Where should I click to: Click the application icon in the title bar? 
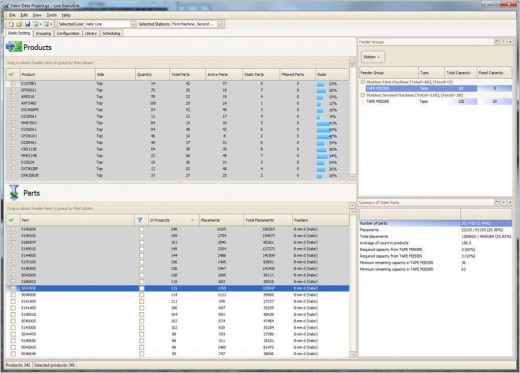tap(5, 6)
